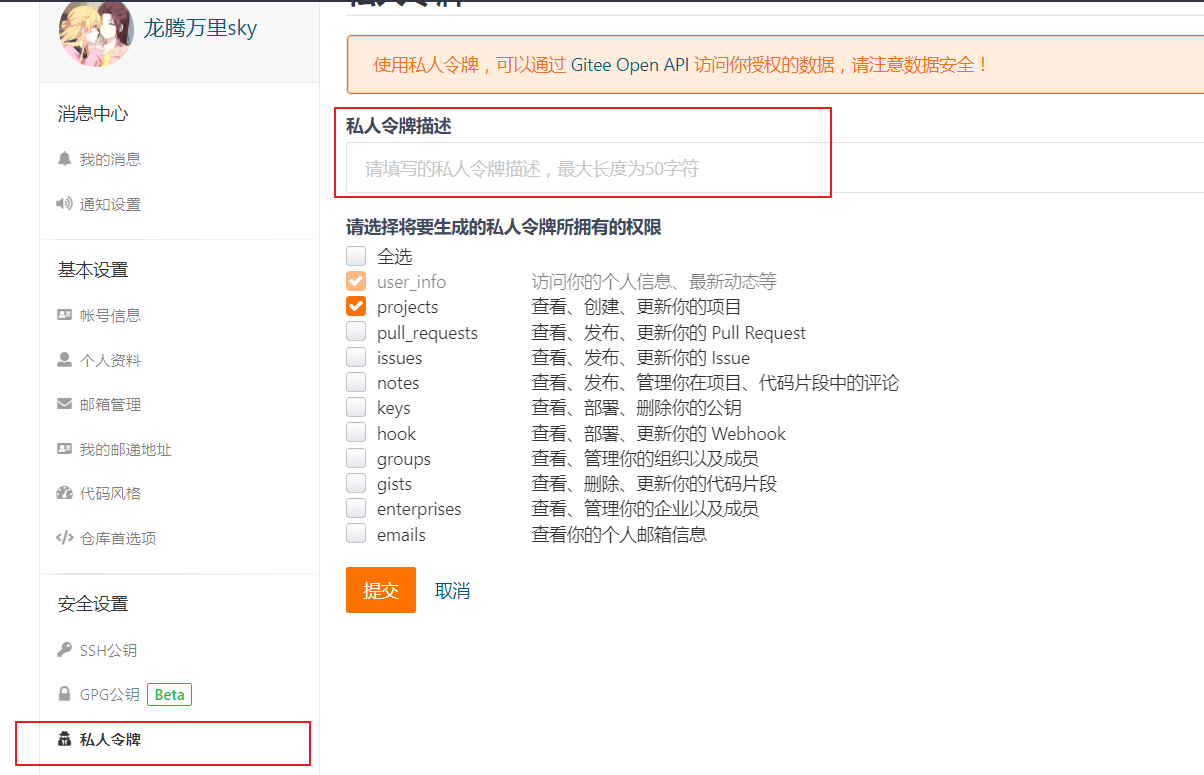Click the ID card icon beside 帐号信息
1204x775 pixels.
click(65, 315)
